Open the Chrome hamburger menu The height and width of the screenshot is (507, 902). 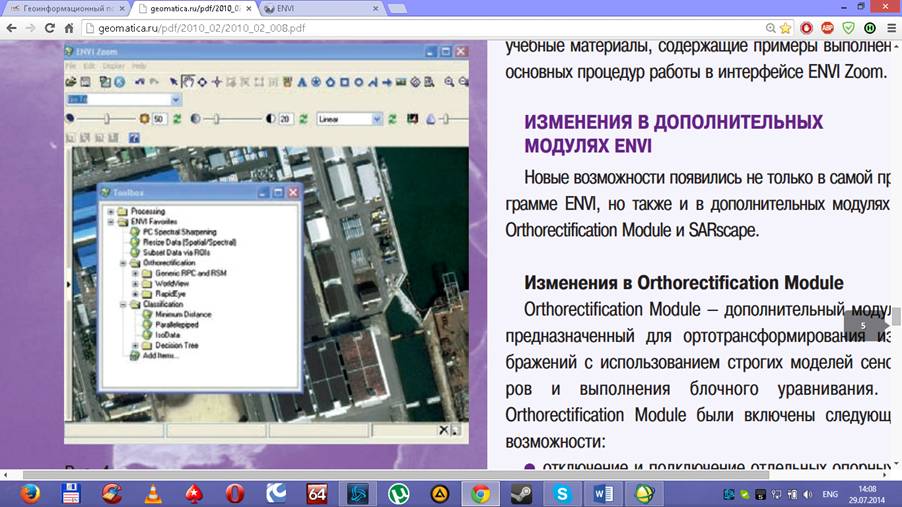[x=890, y=28]
